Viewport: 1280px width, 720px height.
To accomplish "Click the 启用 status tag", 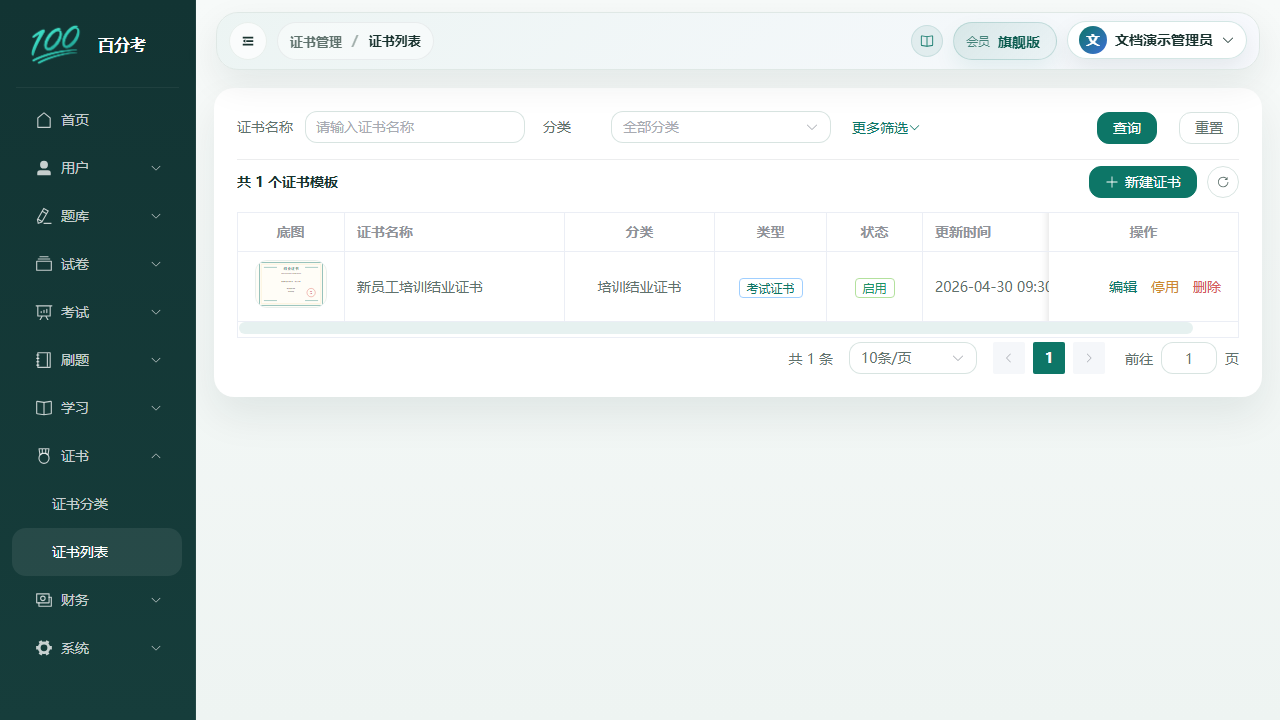I will click(875, 288).
